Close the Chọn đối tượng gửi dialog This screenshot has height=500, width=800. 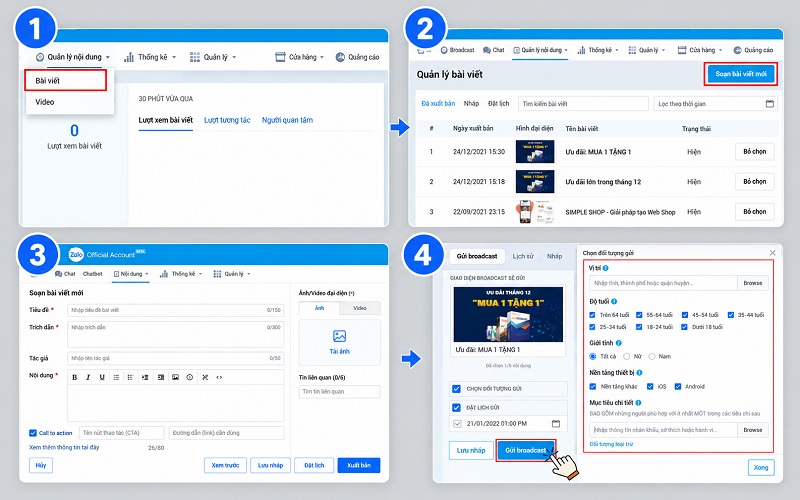click(x=772, y=253)
